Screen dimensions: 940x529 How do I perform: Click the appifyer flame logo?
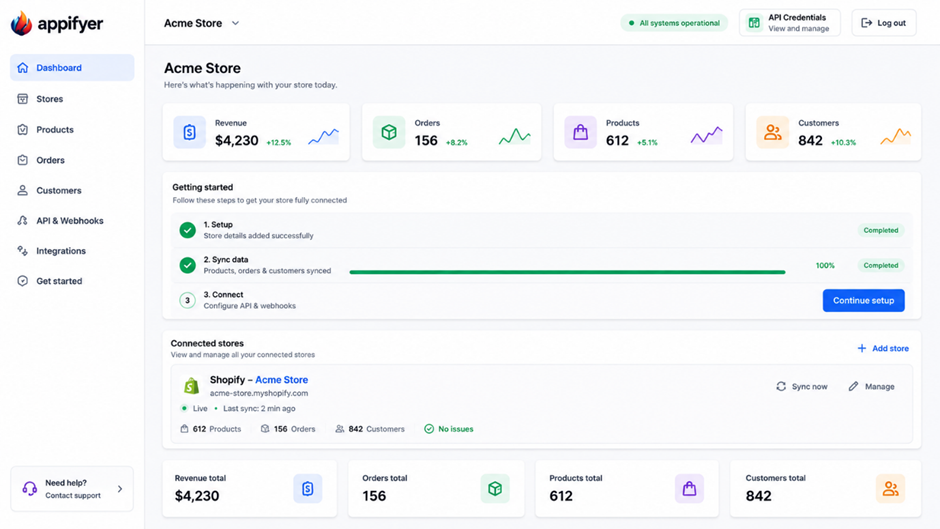22,23
